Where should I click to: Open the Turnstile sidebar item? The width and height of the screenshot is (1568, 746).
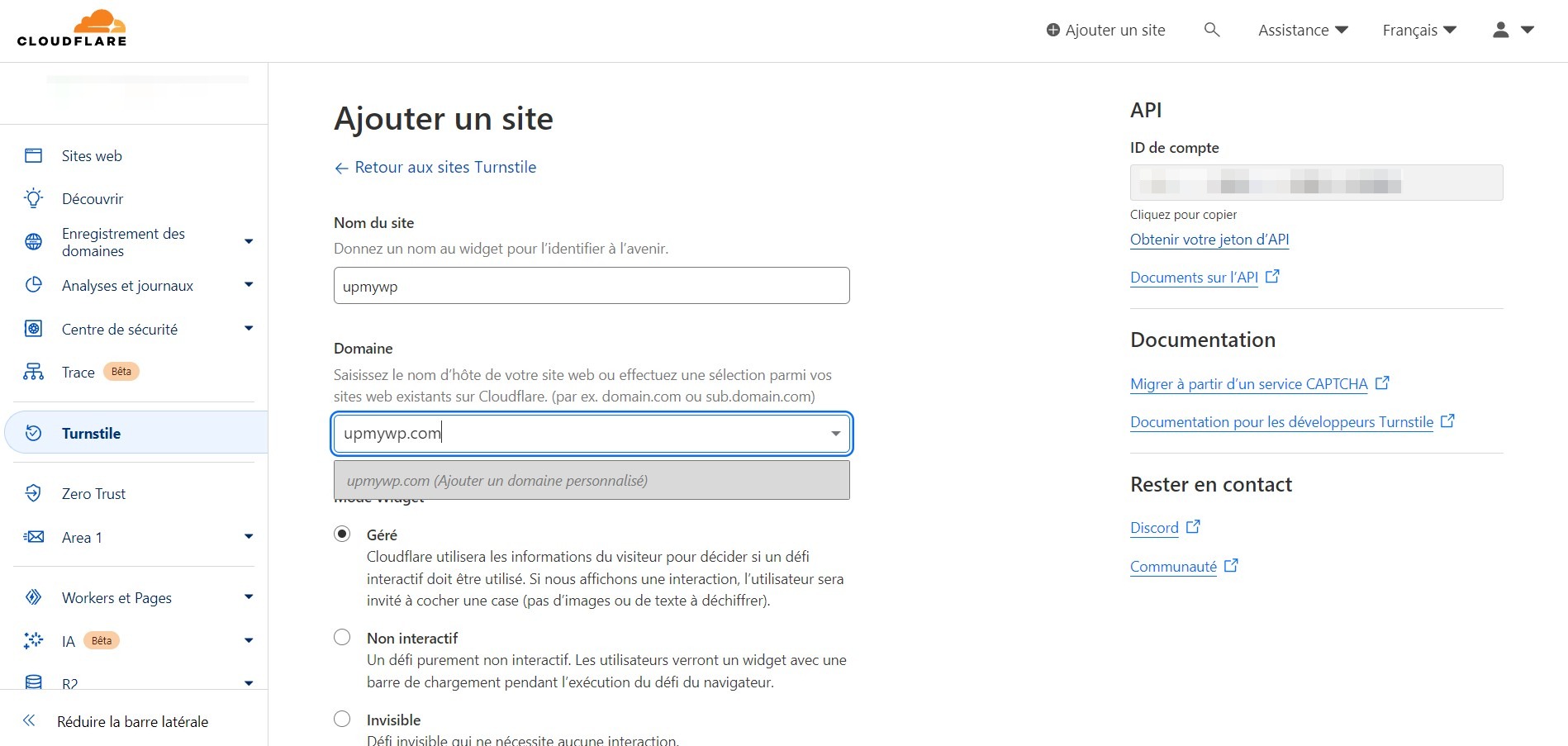click(136, 433)
